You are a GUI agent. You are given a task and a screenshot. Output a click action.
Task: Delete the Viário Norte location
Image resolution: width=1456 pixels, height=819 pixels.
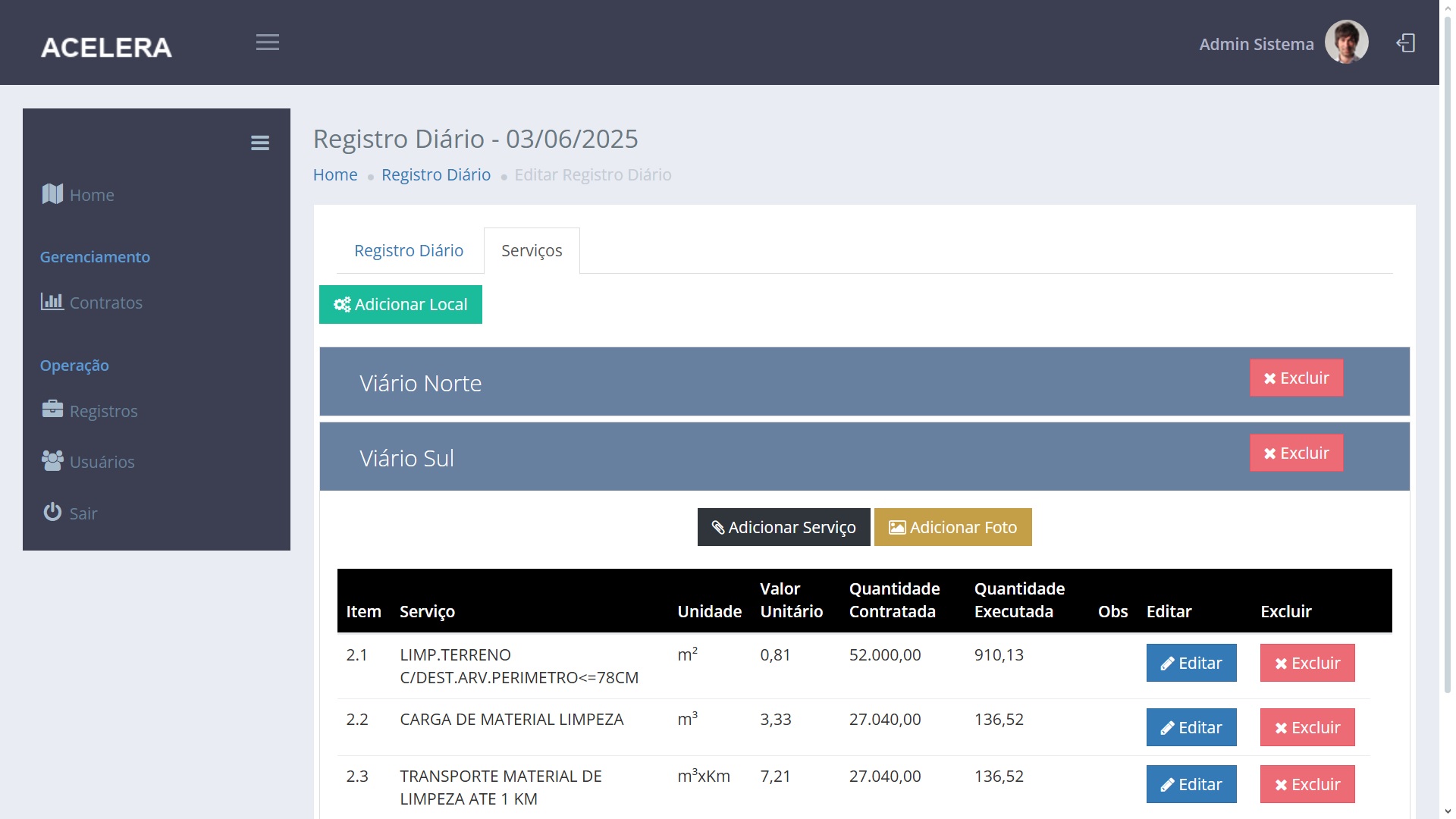click(1295, 378)
